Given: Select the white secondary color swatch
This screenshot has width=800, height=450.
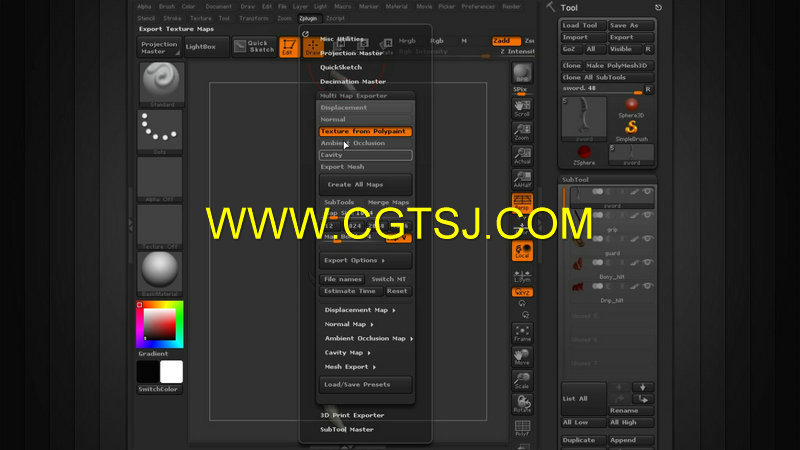Looking at the screenshot, I should coord(171,371).
